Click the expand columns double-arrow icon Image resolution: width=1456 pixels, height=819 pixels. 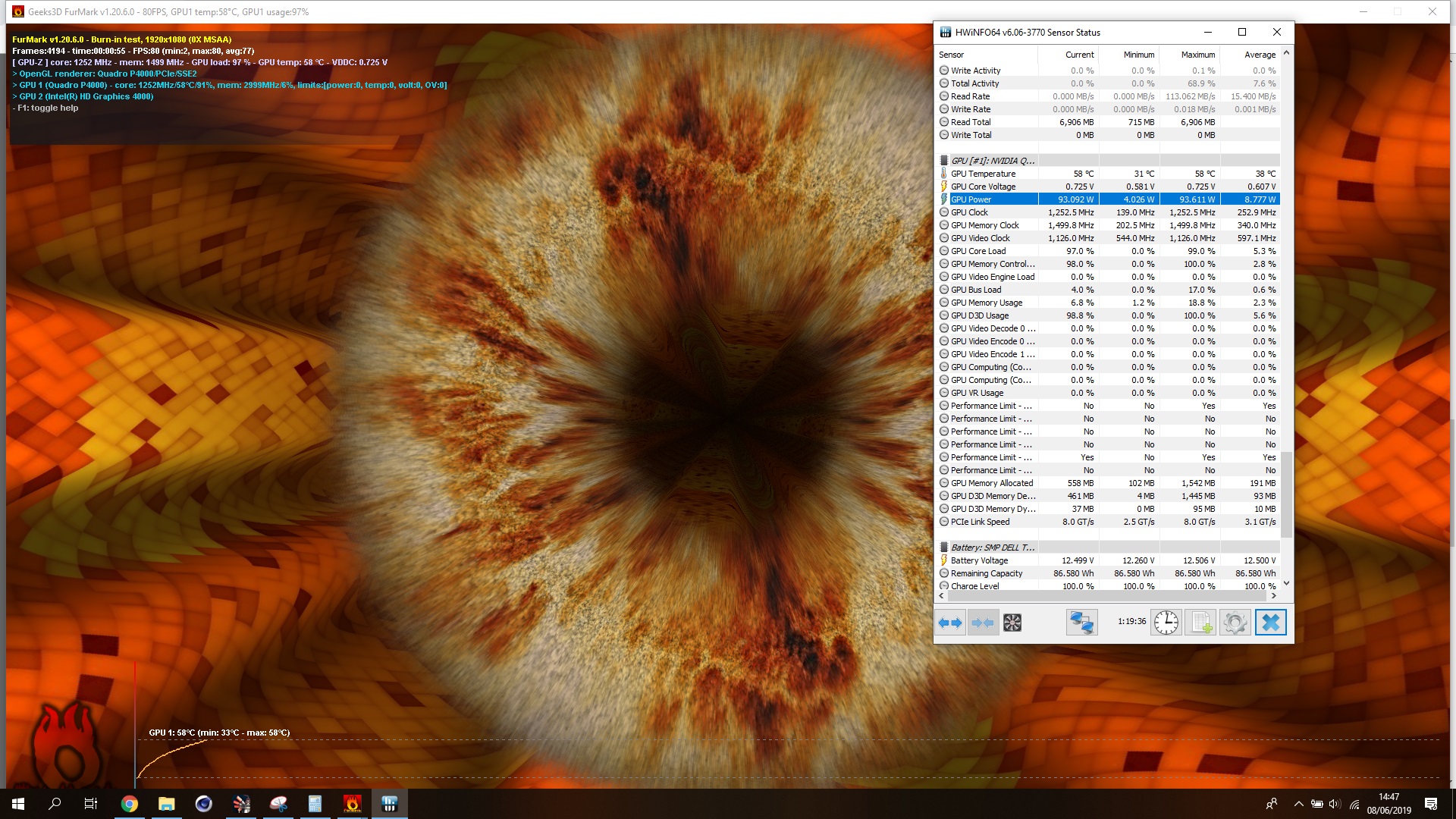coord(950,623)
